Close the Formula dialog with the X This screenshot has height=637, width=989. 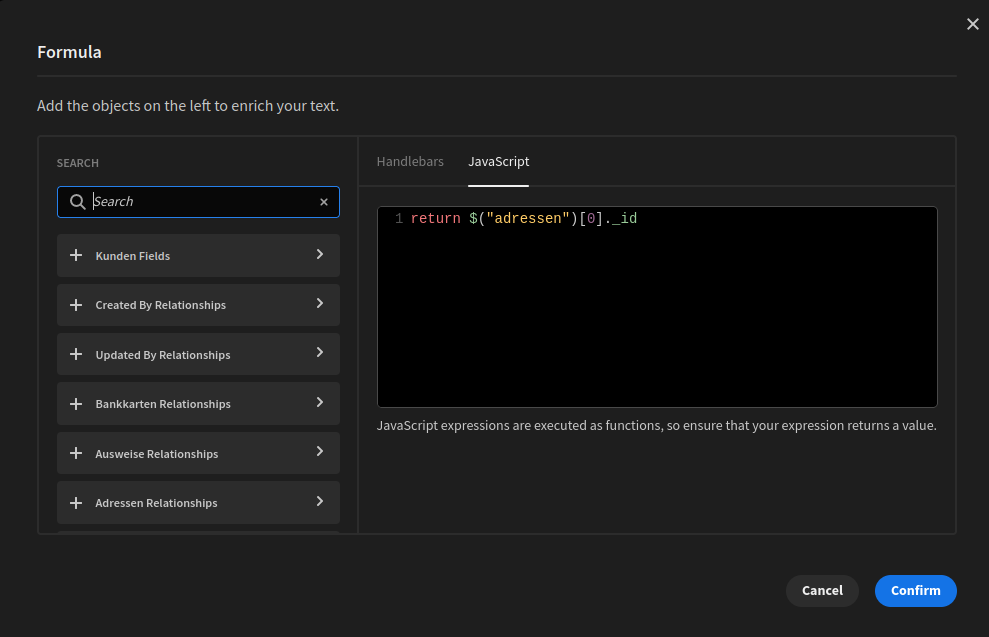pyautogui.click(x=972, y=24)
